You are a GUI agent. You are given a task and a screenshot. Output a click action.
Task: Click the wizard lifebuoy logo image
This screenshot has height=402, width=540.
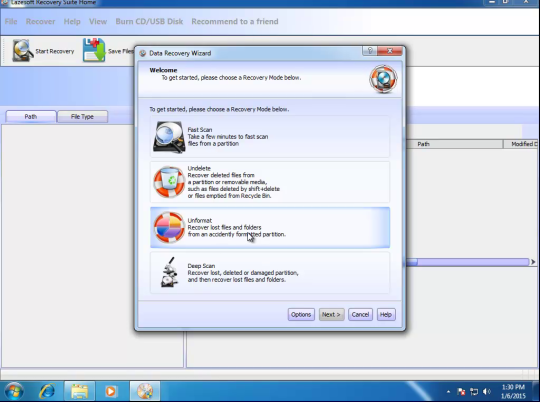(x=383, y=79)
